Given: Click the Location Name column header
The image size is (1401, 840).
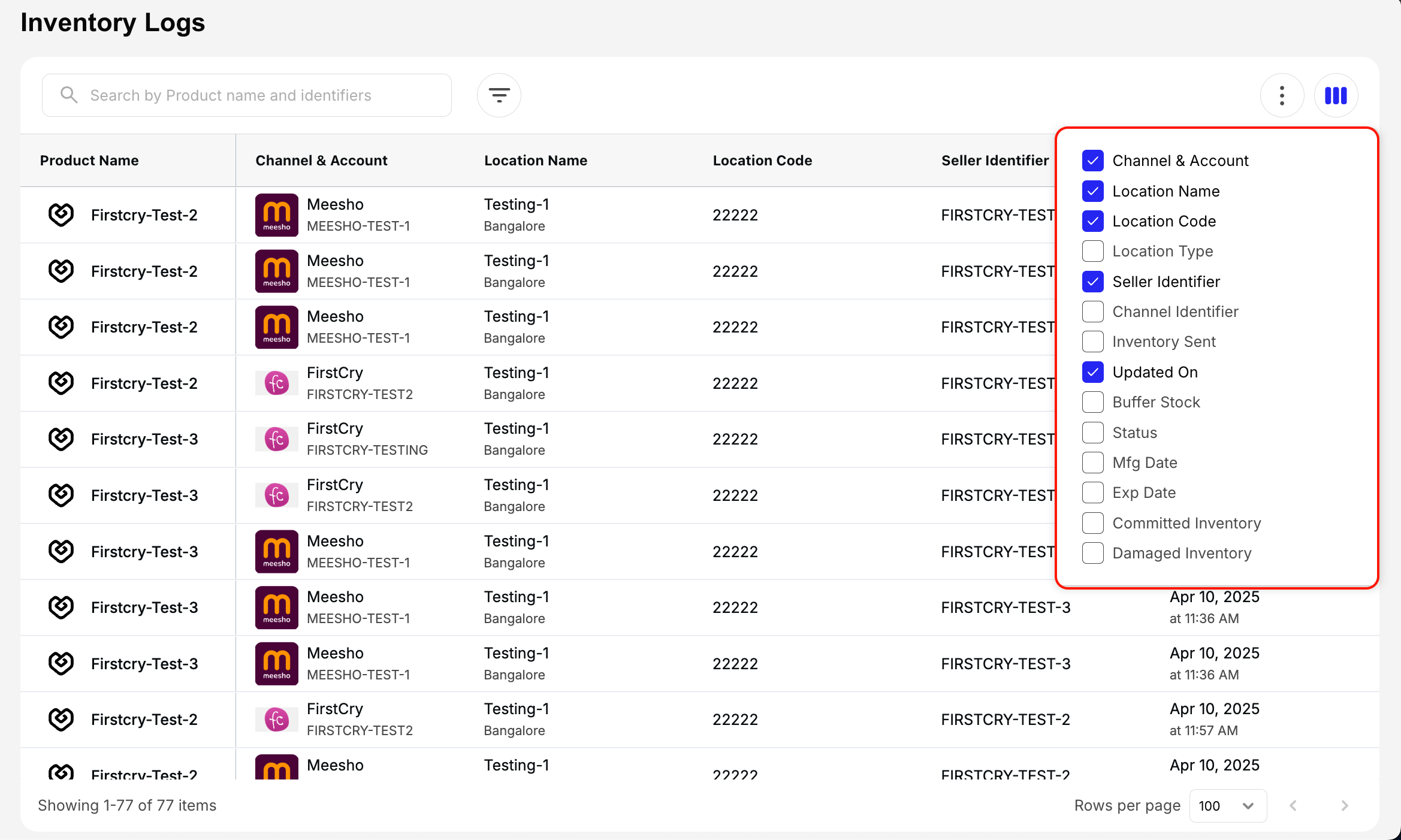Looking at the screenshot, I should (x=536, y=161).
